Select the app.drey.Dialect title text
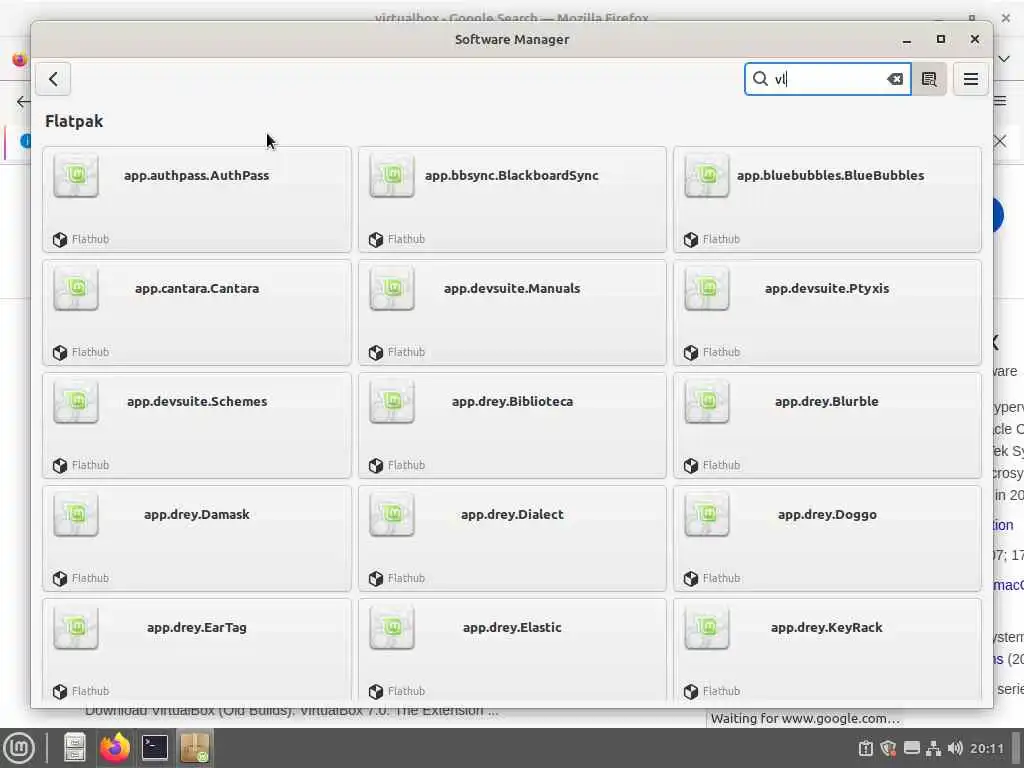This screenshot has width=1024, height=768. click(512, 514)
